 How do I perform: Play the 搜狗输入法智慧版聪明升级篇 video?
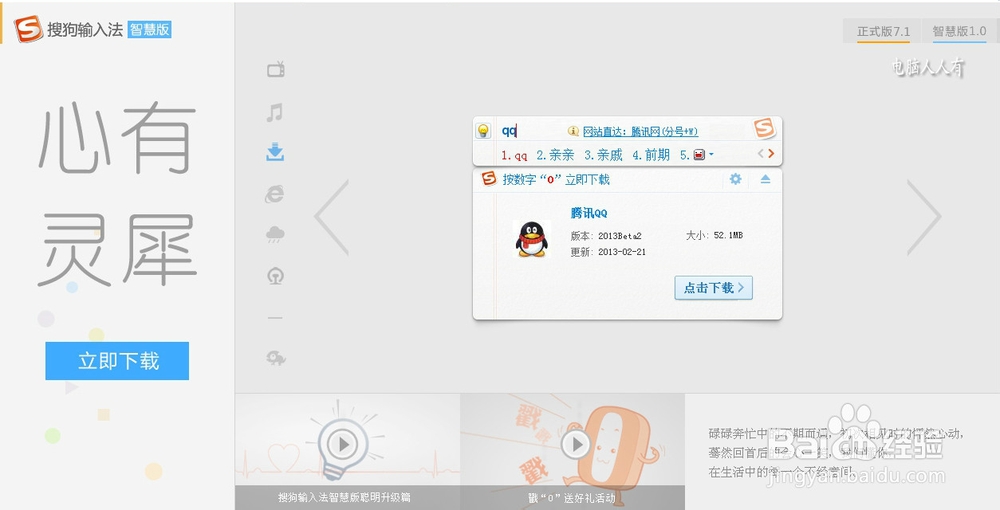(x=343, y=444)
